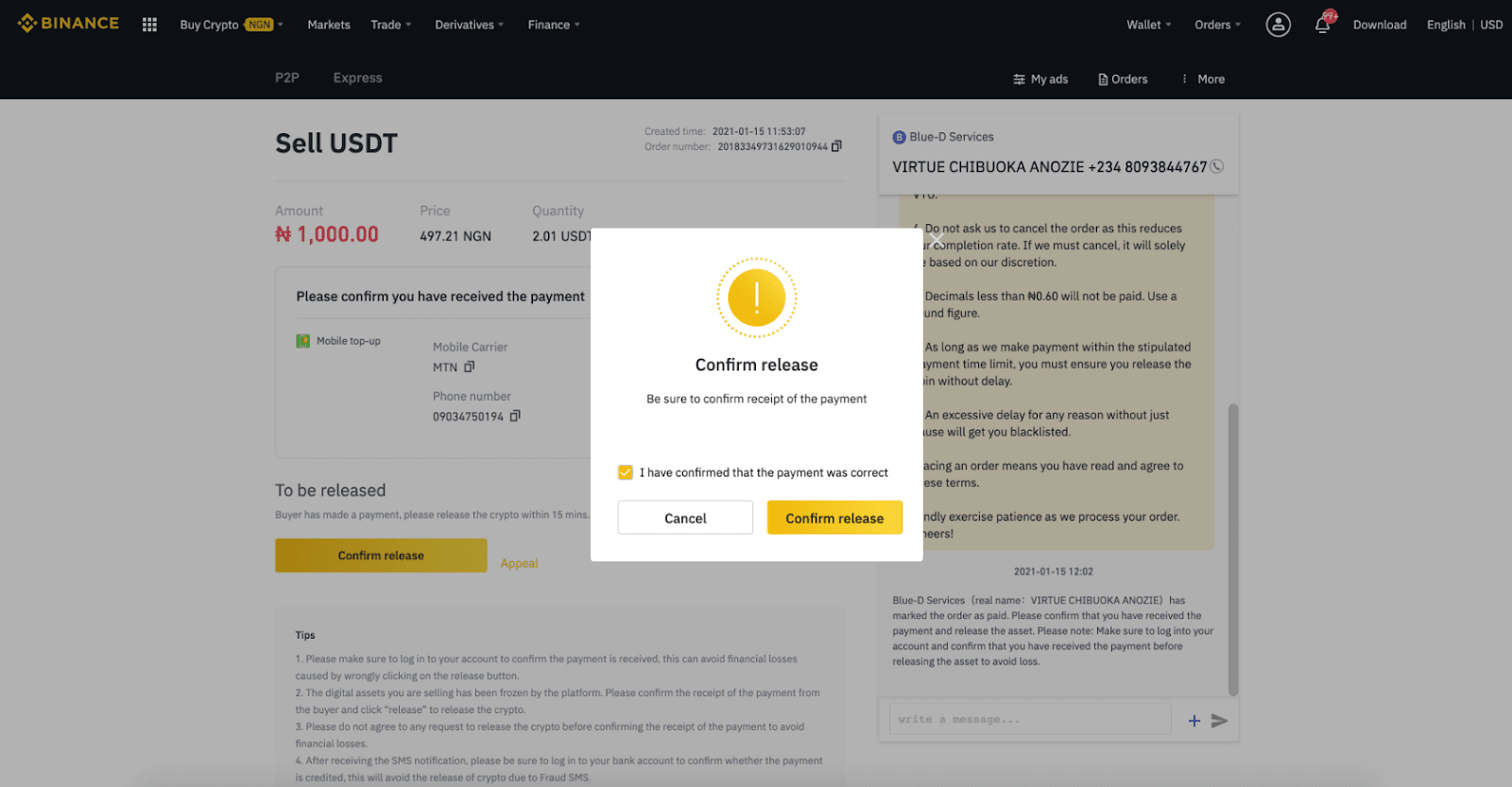Click the 2021-01-15 12:02 chat timestamp

point(1054,572)
